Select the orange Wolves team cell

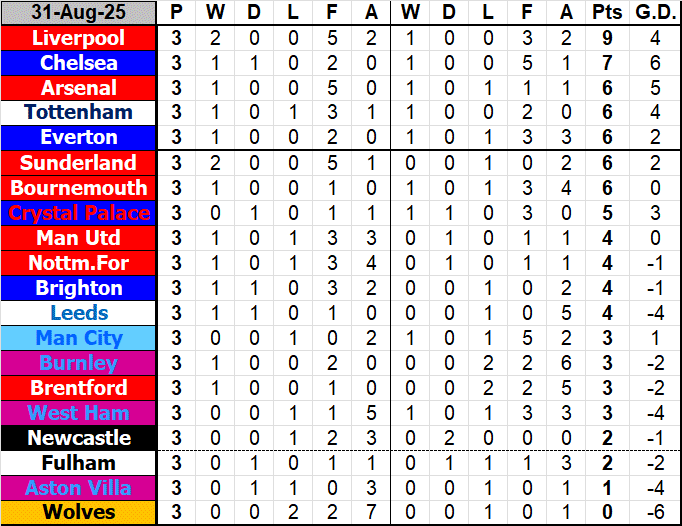click(x=78, y=513)
